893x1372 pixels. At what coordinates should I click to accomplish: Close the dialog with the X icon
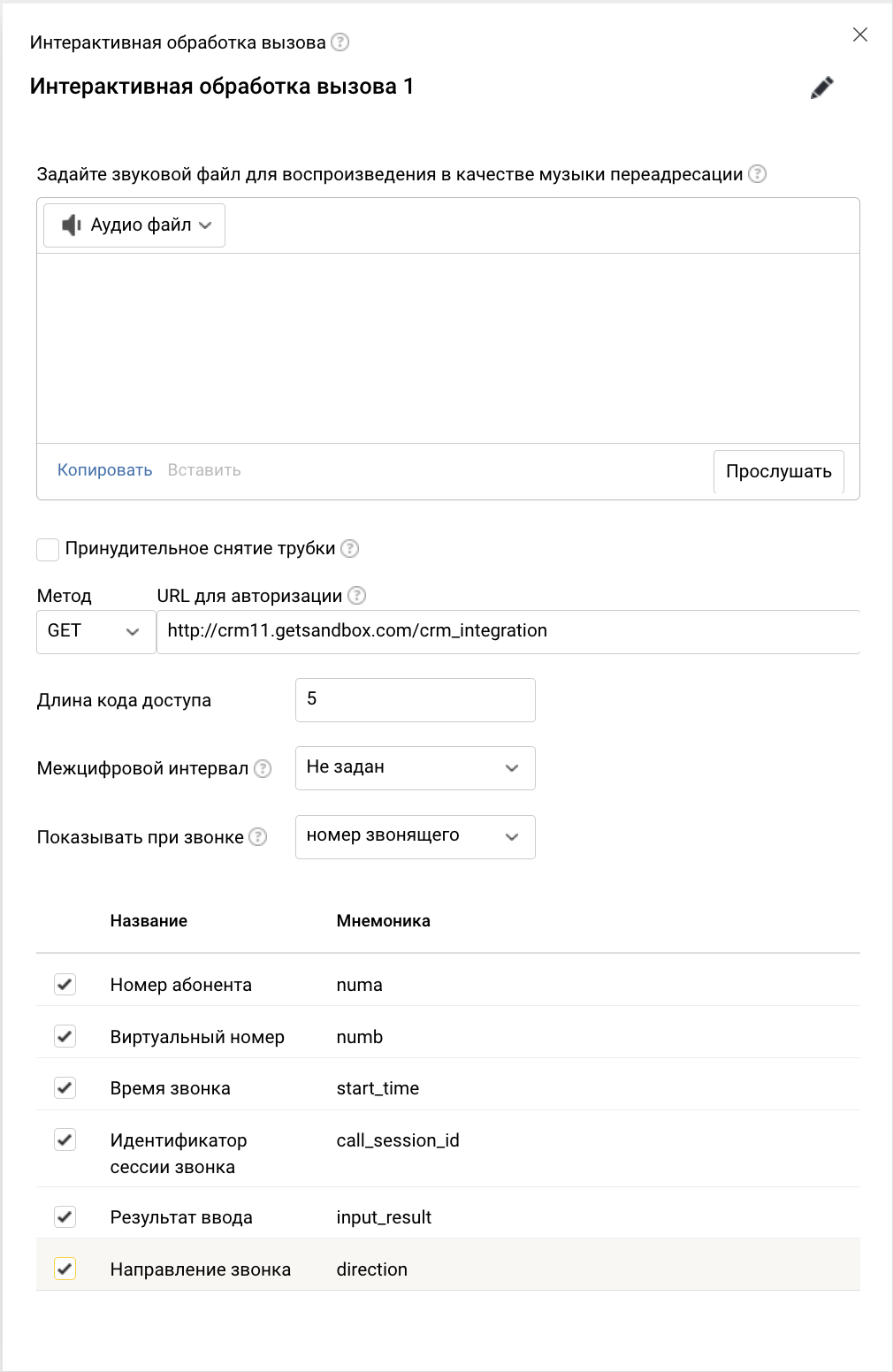coord(860,34)
